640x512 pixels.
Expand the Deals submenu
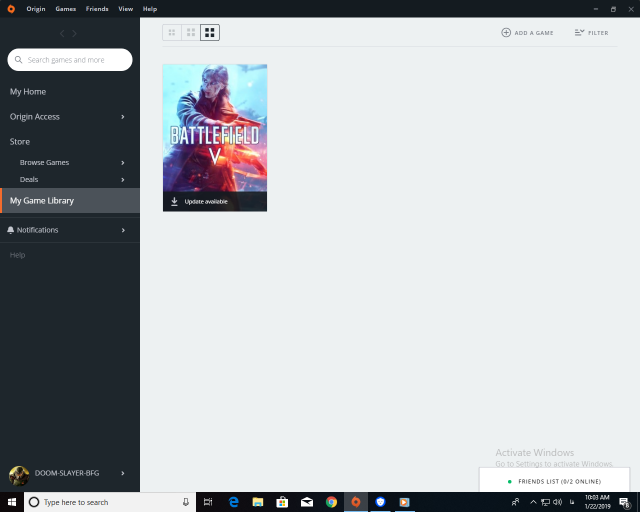pos(123,180)
